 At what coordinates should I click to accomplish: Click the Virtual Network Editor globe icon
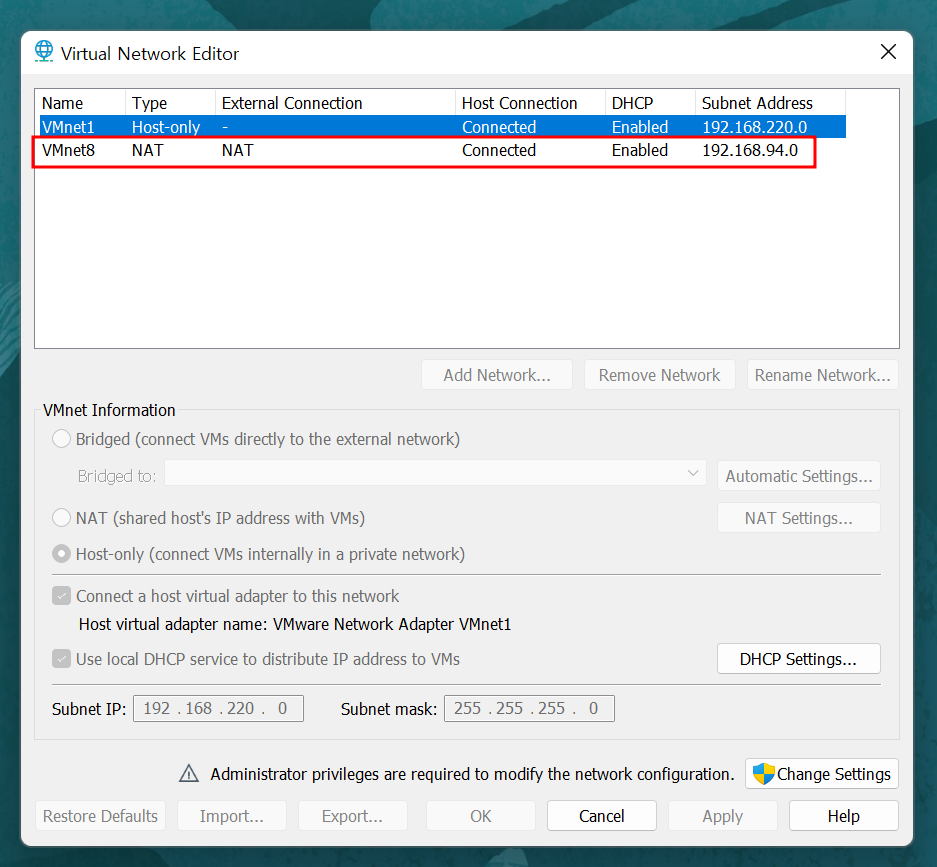[44, 51]
